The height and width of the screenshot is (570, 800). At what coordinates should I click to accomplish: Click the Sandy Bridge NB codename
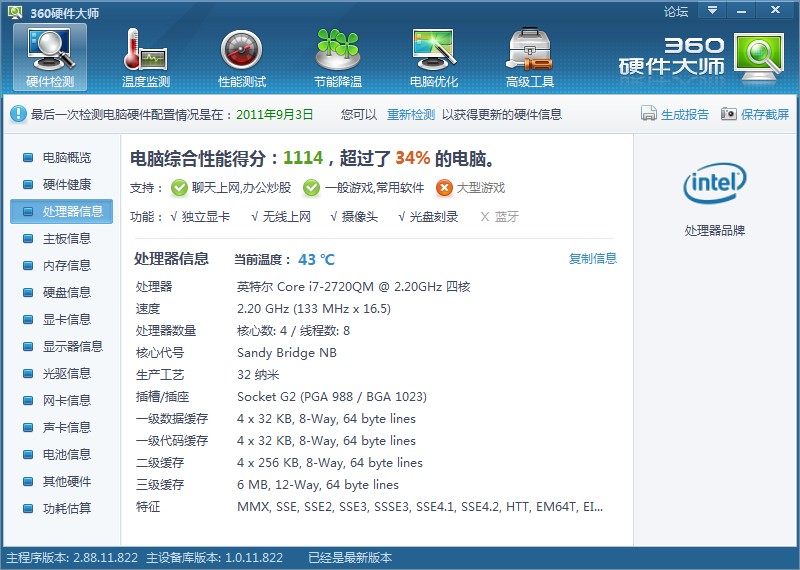click(x=287, y=353)
